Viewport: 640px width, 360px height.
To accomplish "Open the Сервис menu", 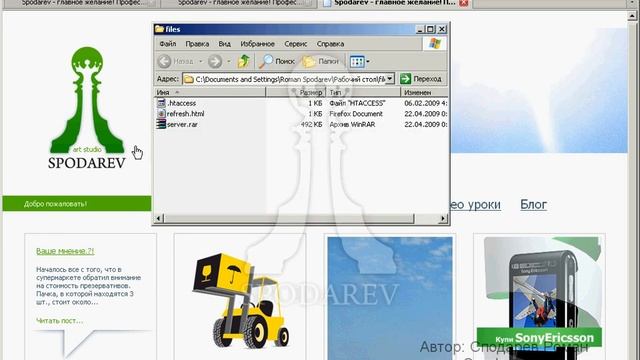I will click(x=296, y=44).
